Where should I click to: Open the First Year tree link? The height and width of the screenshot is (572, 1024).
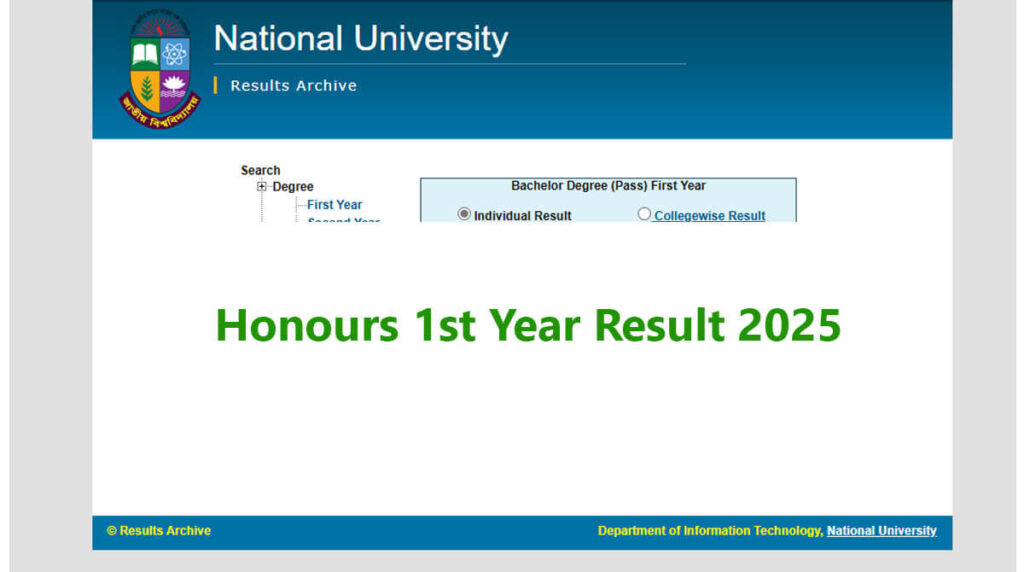tap(334, 204)
